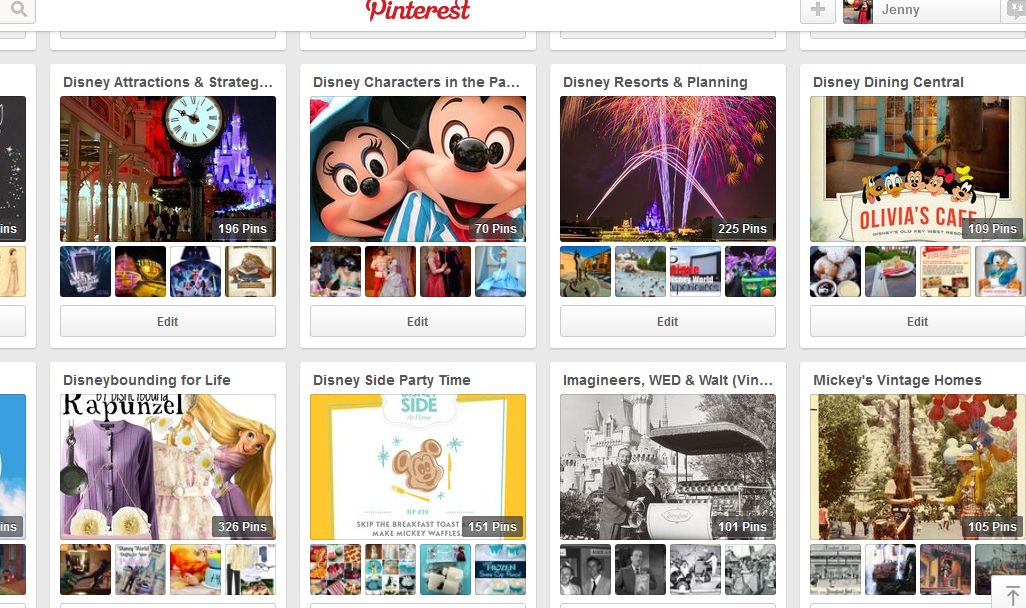The height and width of the screenshot is (608, 1026).
Task: Open the Jenny profile menu
Action: (900, 10)
